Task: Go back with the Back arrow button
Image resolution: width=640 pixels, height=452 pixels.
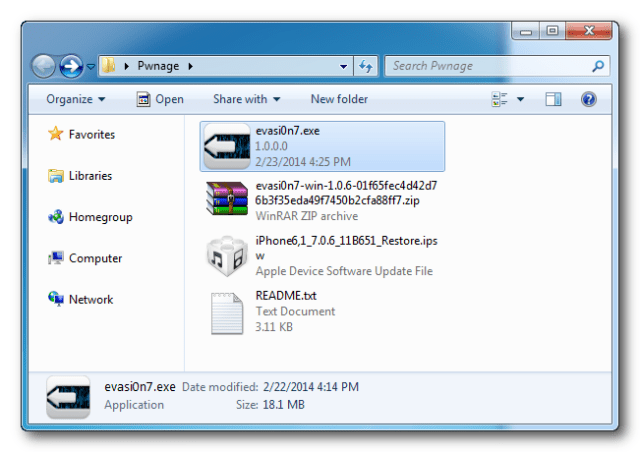Action: (x=43, y=66)
